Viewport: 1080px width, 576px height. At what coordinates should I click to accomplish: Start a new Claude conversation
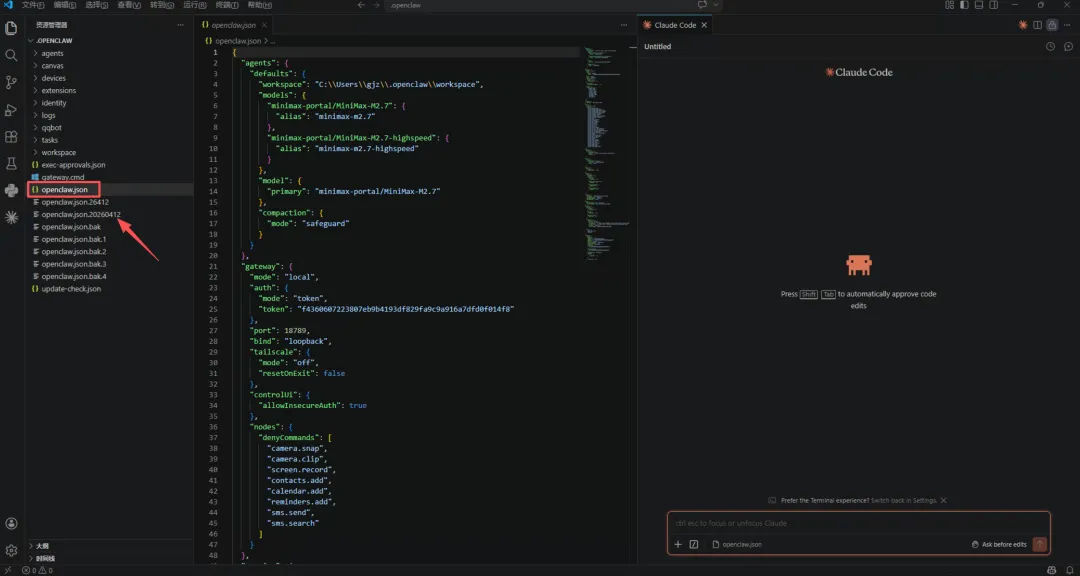tap(1068, 47)
